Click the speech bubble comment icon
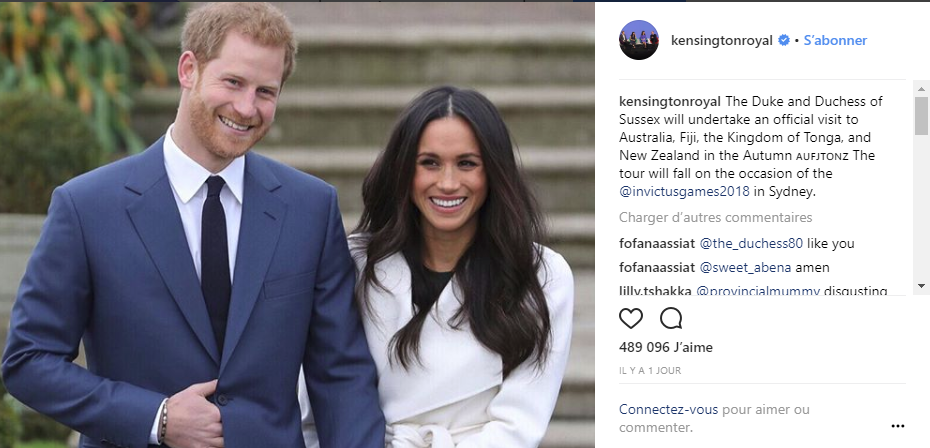Viewport: 930px width, 448px height. (x=671, y=319)
